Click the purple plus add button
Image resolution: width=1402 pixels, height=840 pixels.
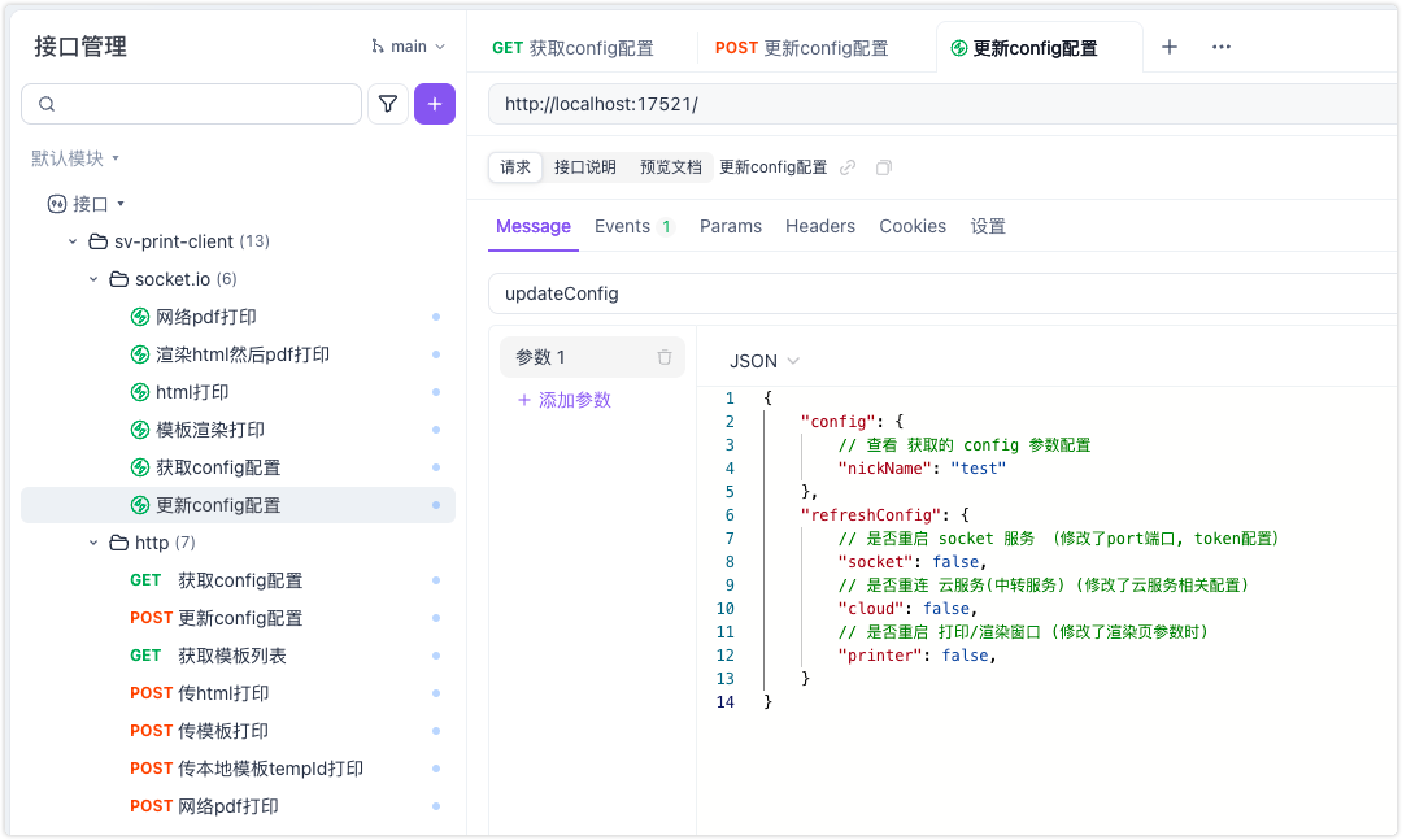click(434, 104)
